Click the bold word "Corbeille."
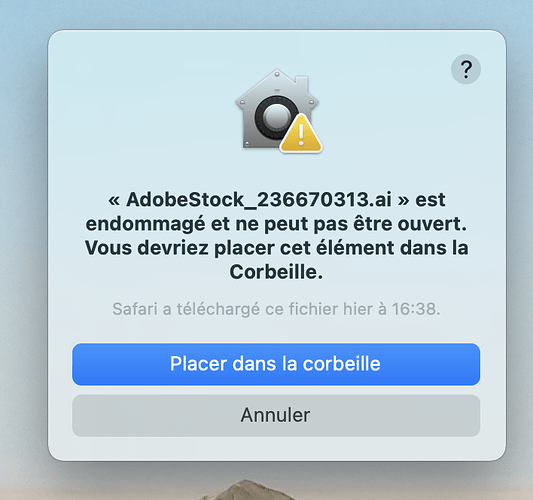This screenshot has height=500, width=533. [x=276, y=272]
